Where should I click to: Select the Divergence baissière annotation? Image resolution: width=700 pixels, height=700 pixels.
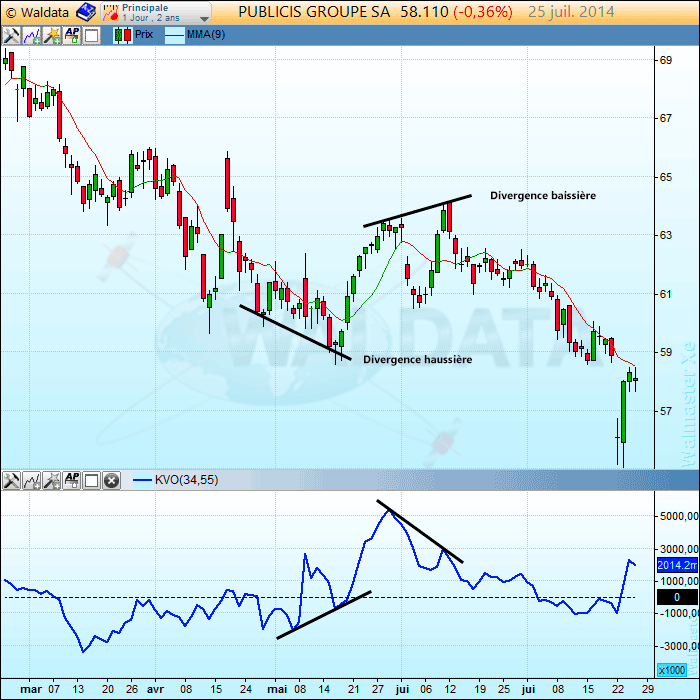(543, 196)
